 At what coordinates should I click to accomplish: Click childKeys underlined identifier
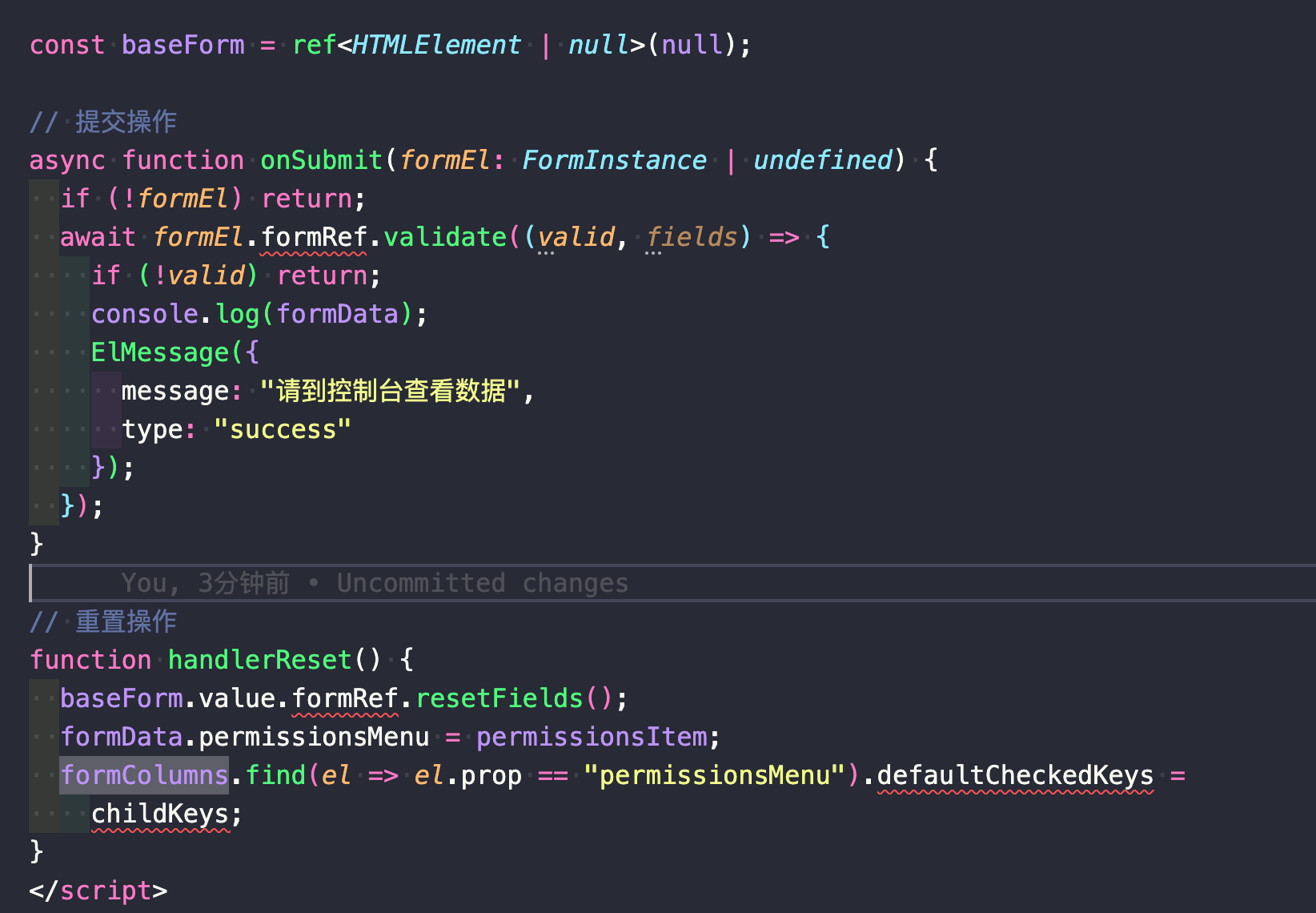(x=160, y=814)
